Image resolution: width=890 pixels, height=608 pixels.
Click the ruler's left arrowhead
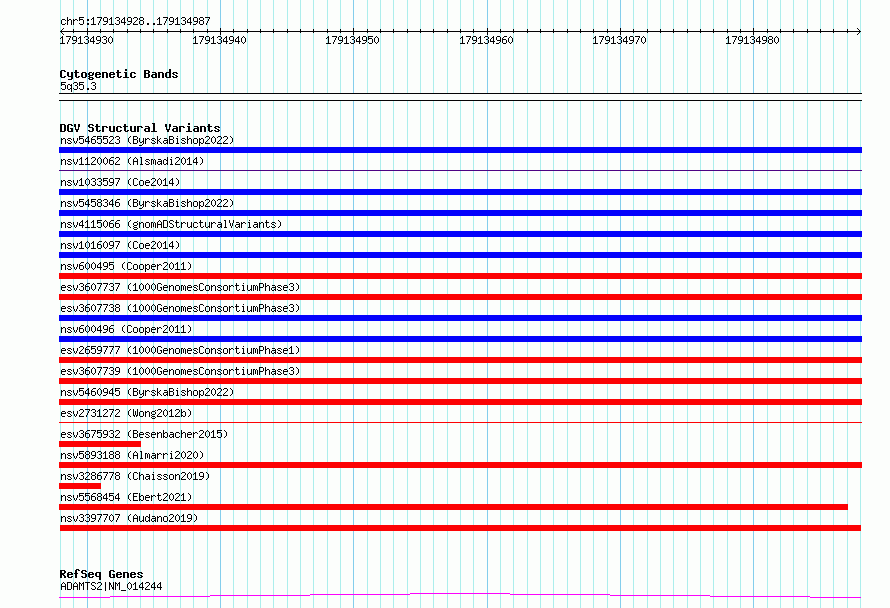tap(62, 31)
